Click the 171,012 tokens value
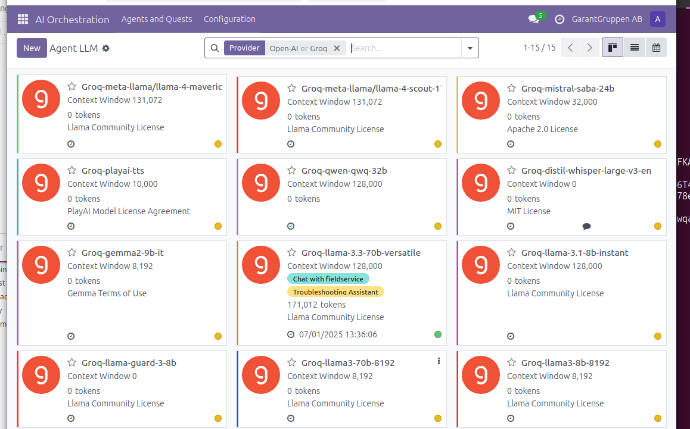The image size is (690, 429). (x=316, y=304)
